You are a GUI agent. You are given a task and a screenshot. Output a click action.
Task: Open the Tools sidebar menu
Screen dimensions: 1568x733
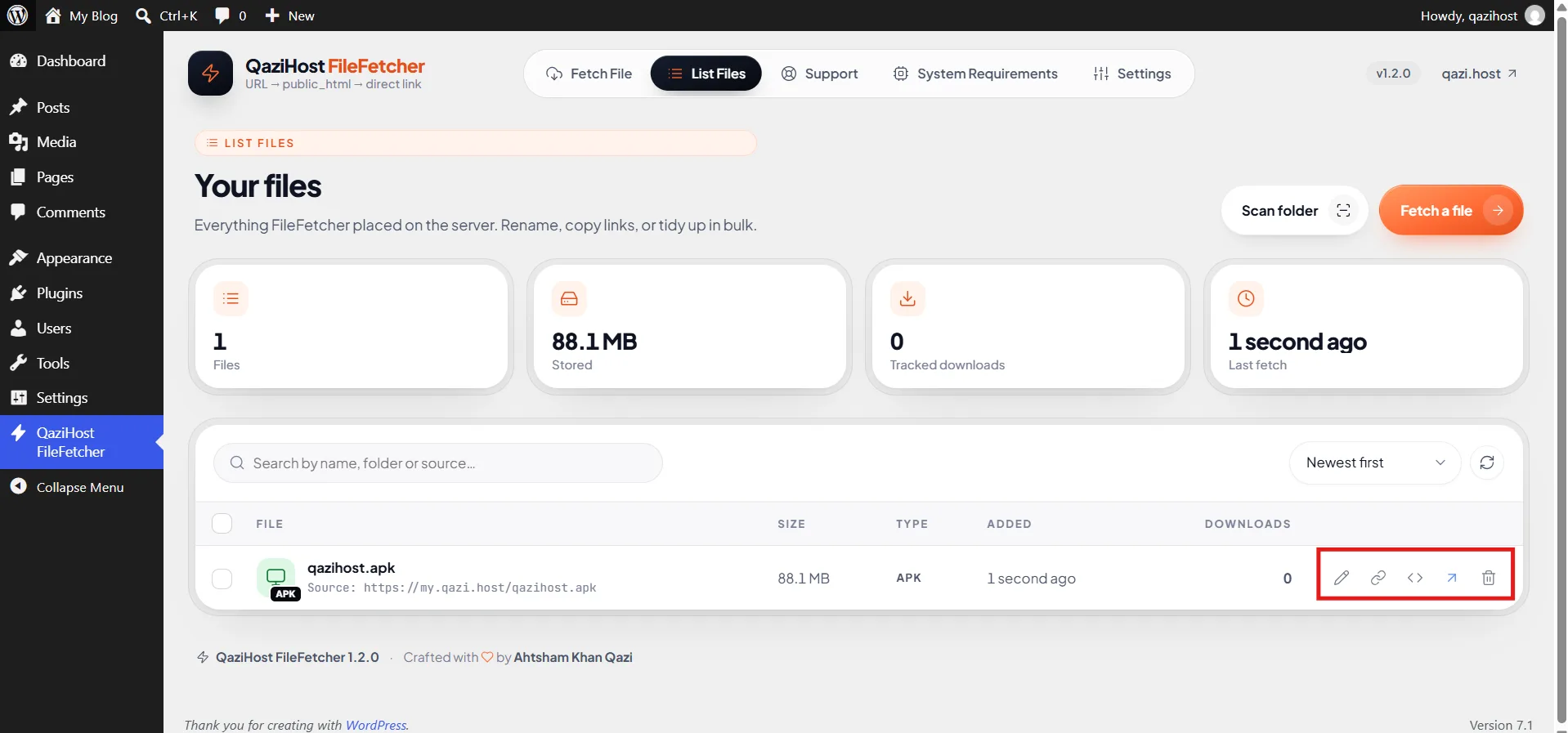click(82, 363)
